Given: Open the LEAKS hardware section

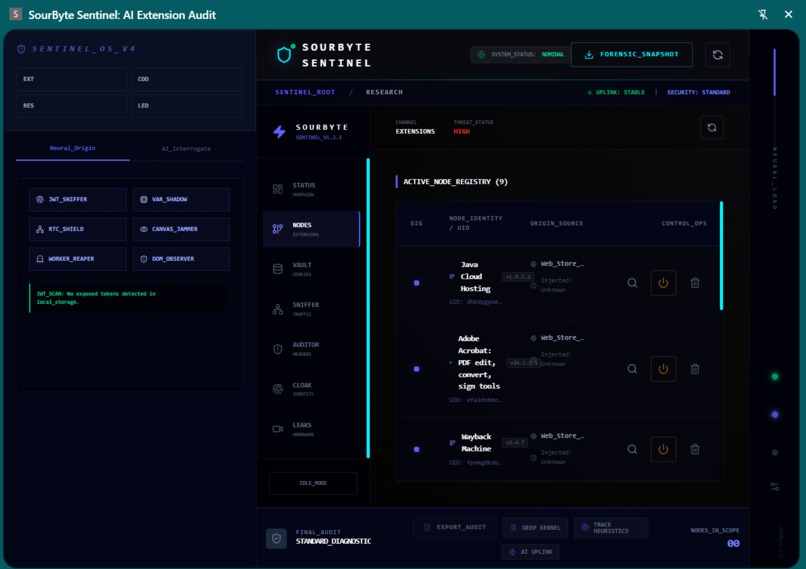Looking at the screenshot, I should [x=312, y=429].
